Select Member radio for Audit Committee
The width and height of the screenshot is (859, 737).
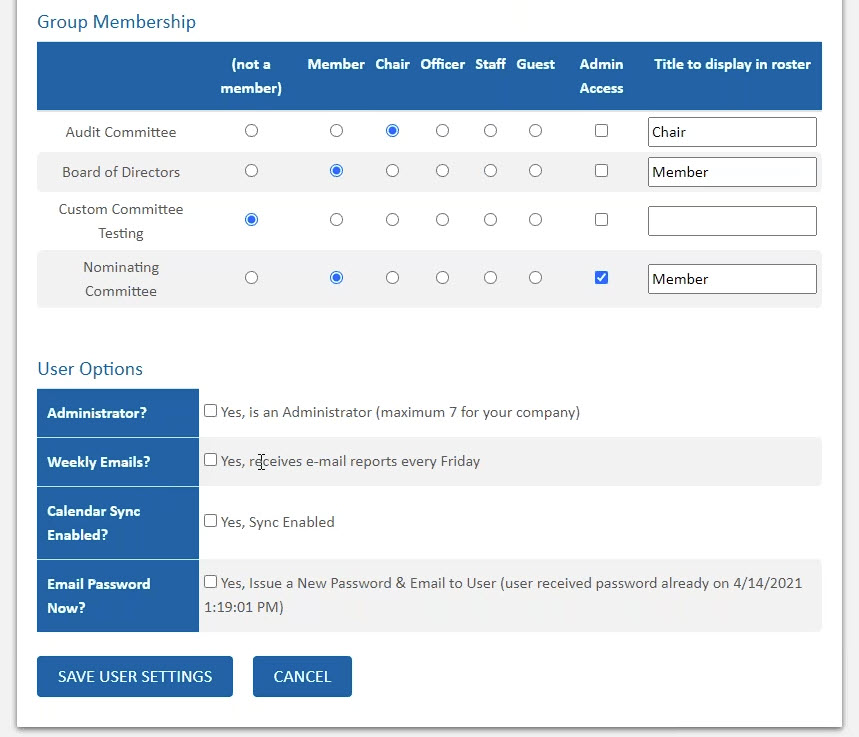[336, 130]
